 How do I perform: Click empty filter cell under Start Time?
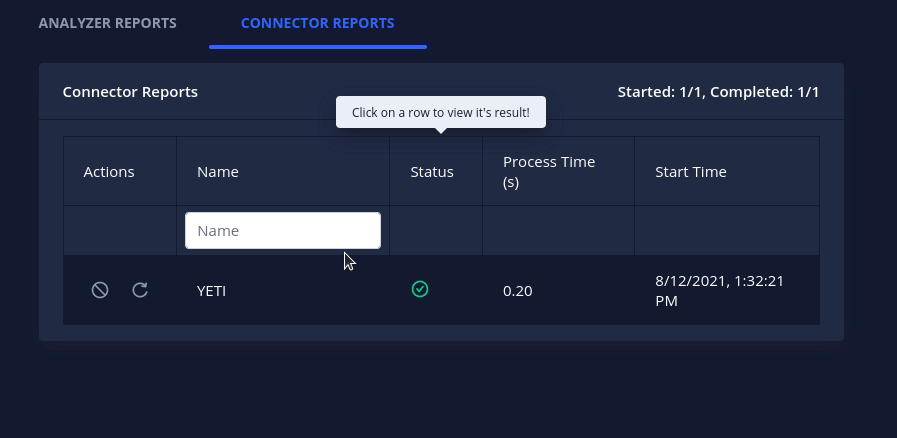pos(727,230)
